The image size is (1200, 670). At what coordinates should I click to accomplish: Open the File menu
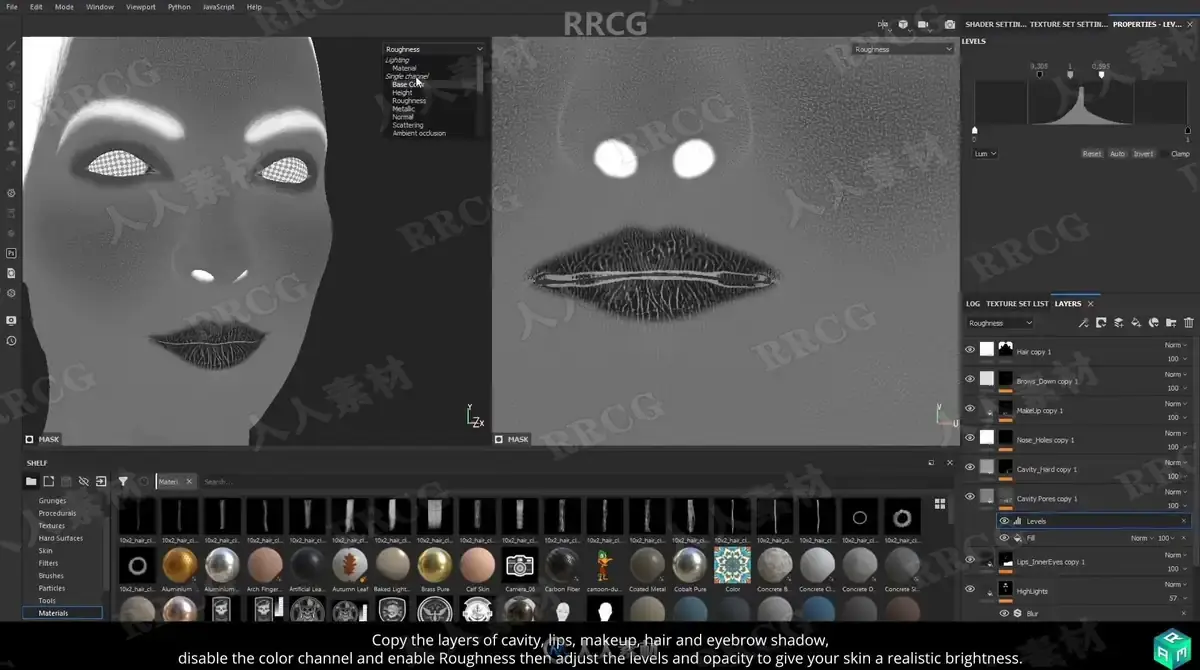coord(12,7)
